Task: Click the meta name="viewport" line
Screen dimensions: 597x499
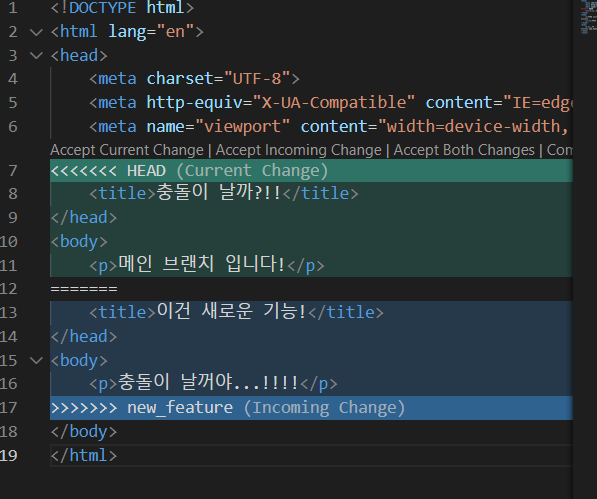Action: coord(330,127)
